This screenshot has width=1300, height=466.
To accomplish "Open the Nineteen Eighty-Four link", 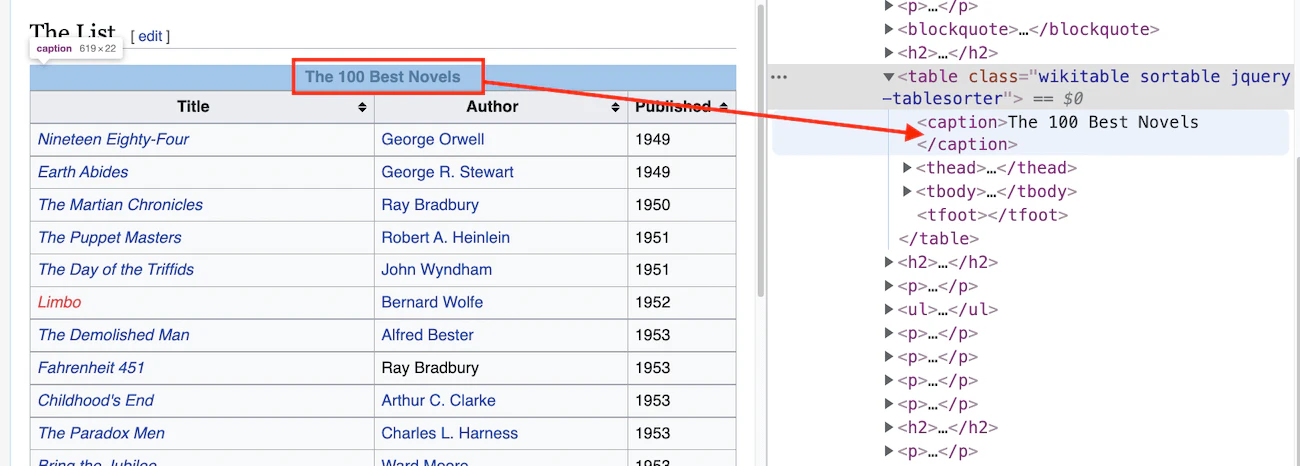I will click(113, 139).
